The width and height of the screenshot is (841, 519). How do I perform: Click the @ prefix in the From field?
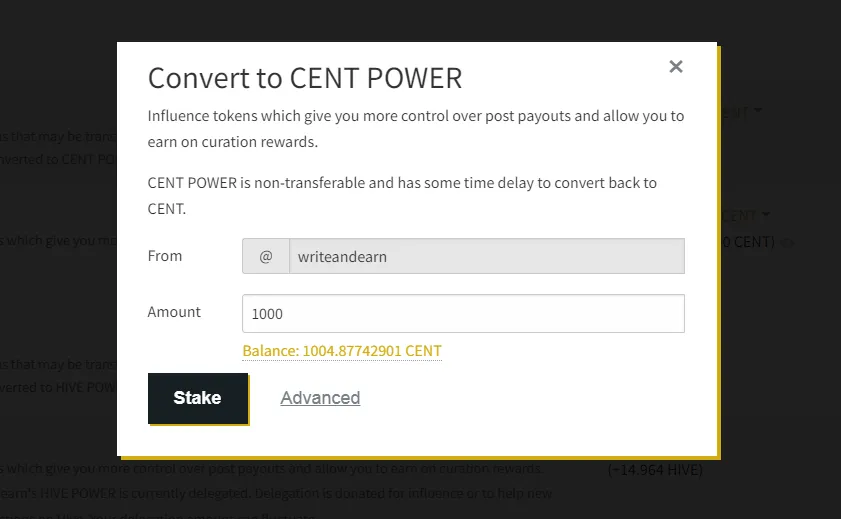[266, 256]
